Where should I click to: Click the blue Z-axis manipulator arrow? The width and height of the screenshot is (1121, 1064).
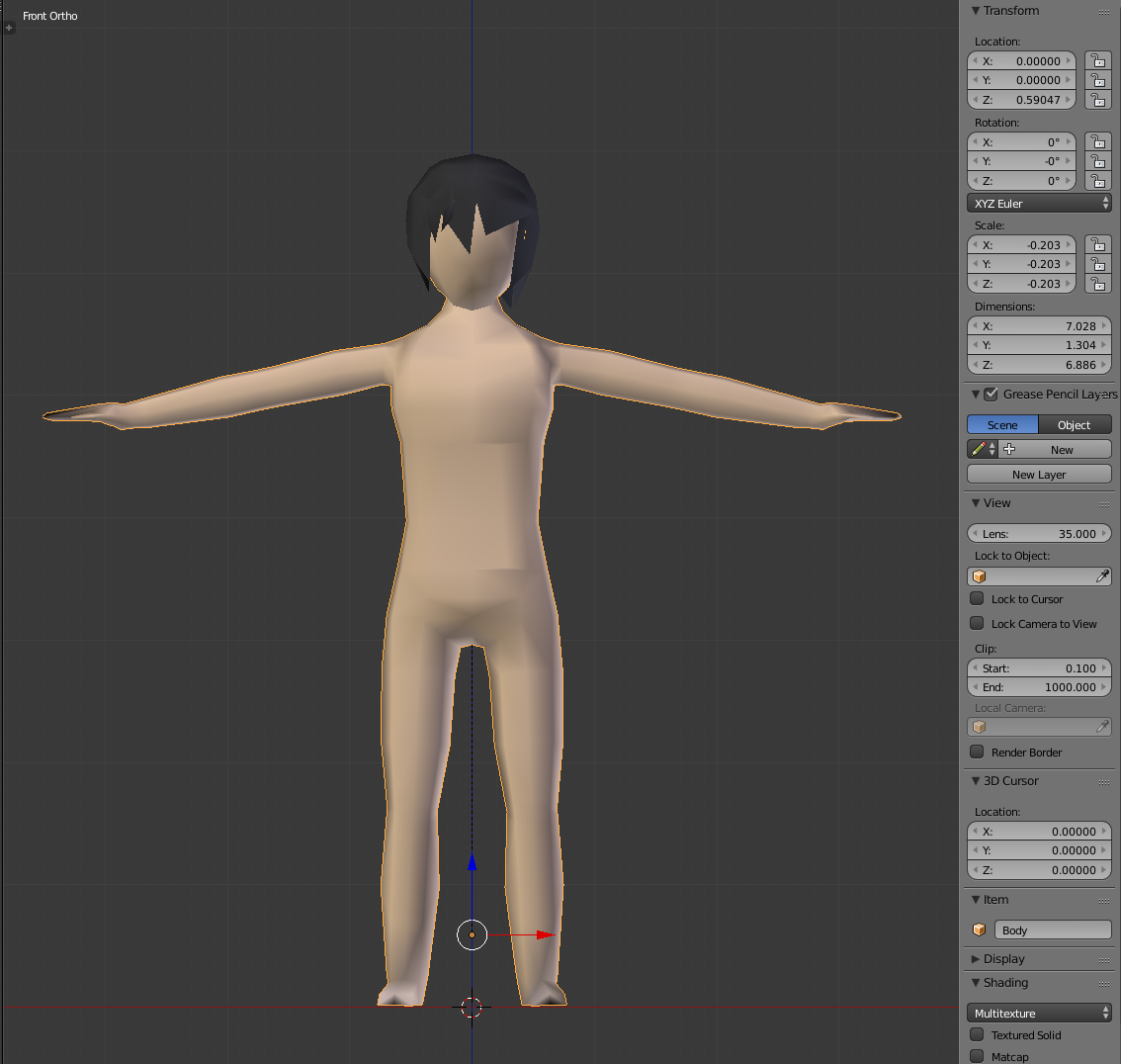[x=472, y=862]
